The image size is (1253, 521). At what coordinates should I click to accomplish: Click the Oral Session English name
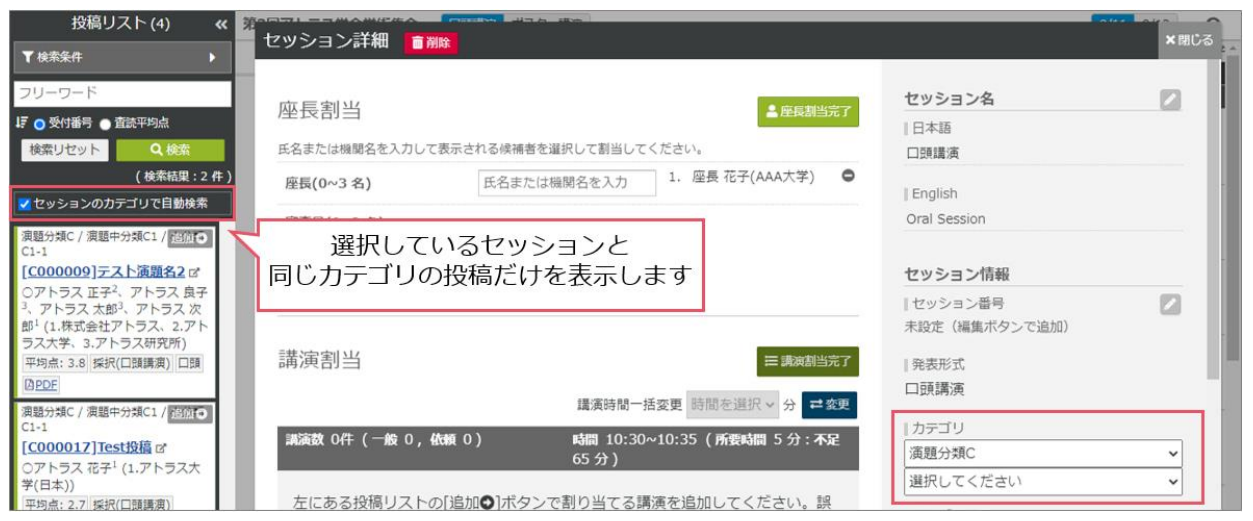(x=945, y=219)
